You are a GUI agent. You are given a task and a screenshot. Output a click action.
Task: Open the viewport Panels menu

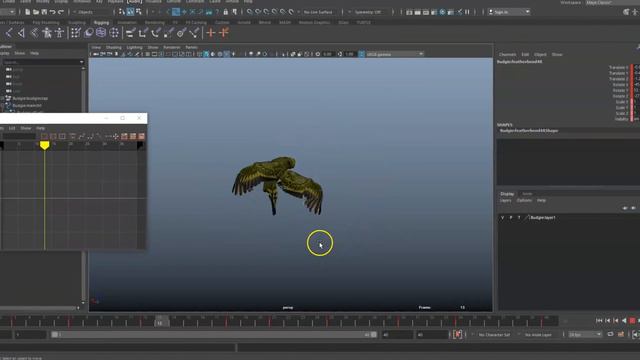(191, 47)
